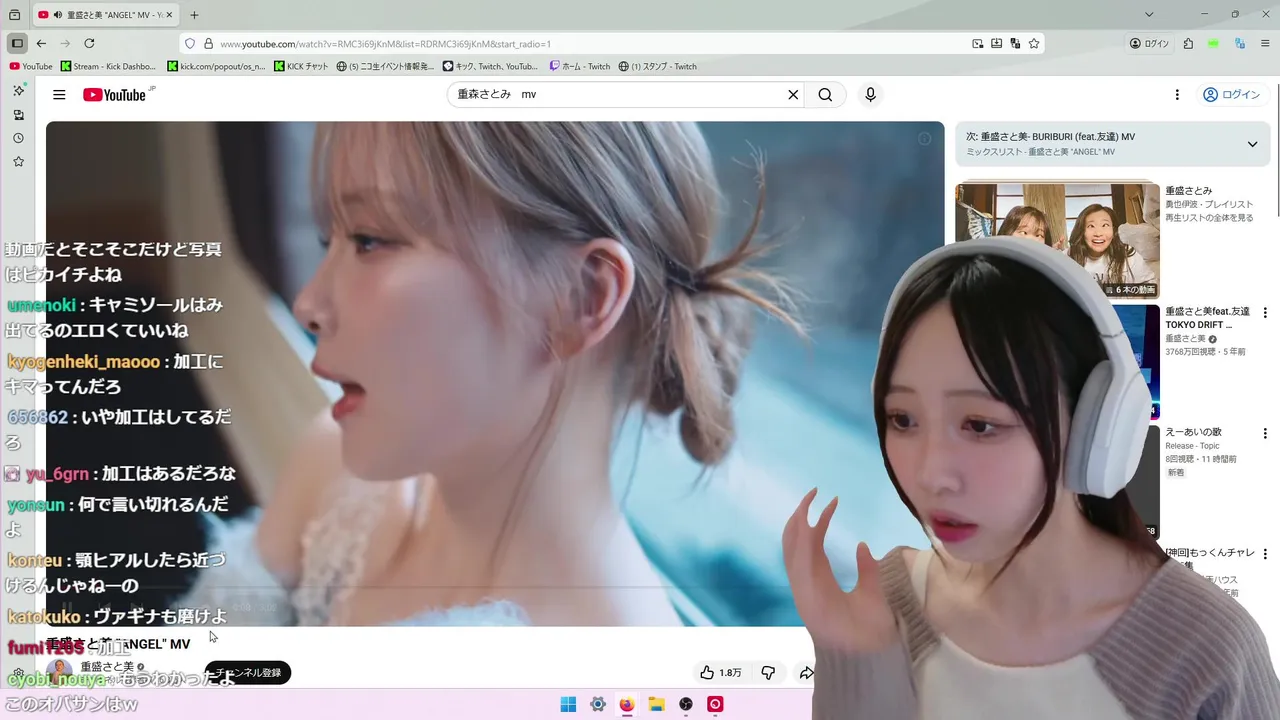Open キック、Twitch、YouTube bookmark
Image resolution: width=1280 pixels, height=720 pixels.
pos(491,66)
